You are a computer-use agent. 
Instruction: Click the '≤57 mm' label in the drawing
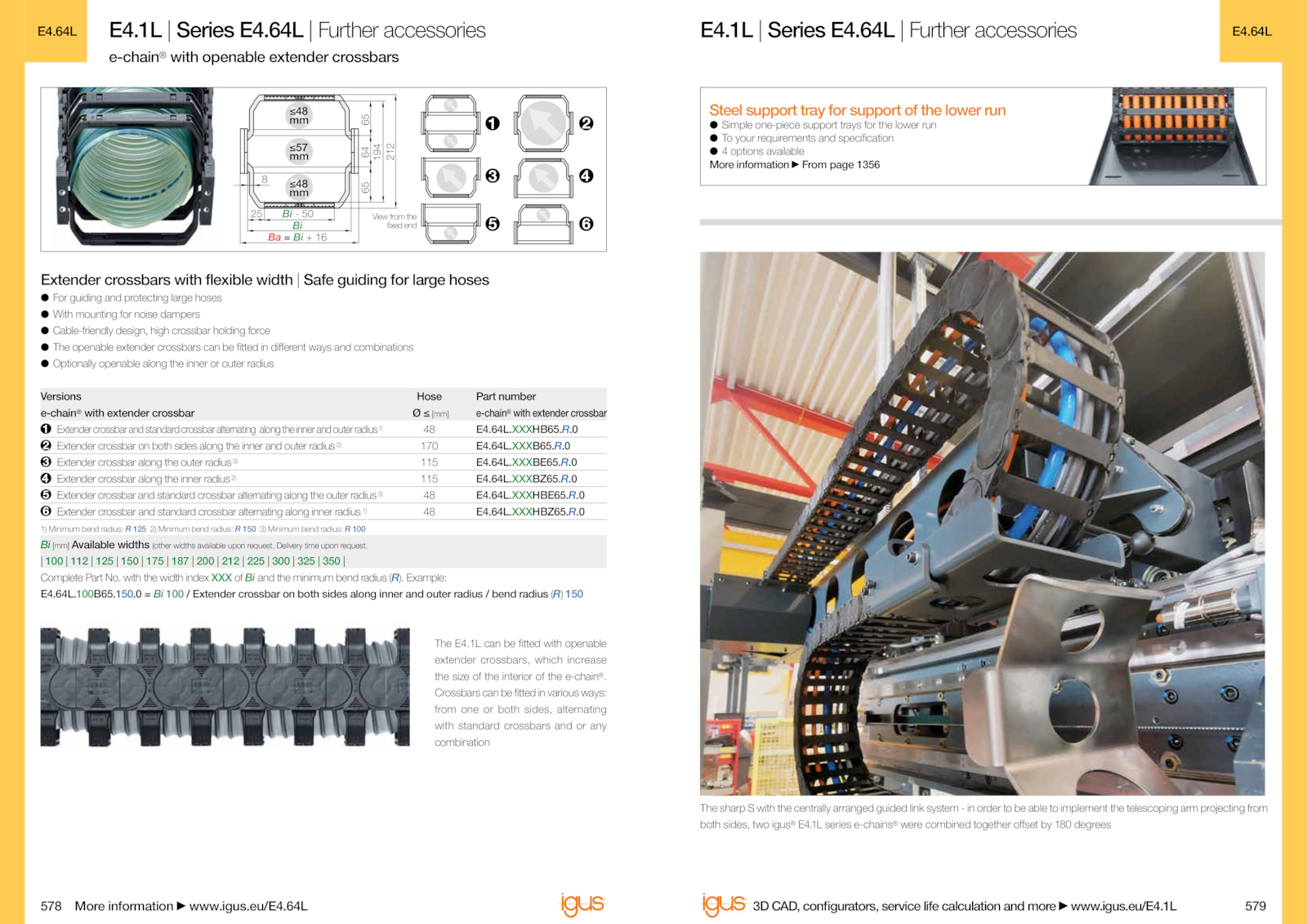click(299, 152)
